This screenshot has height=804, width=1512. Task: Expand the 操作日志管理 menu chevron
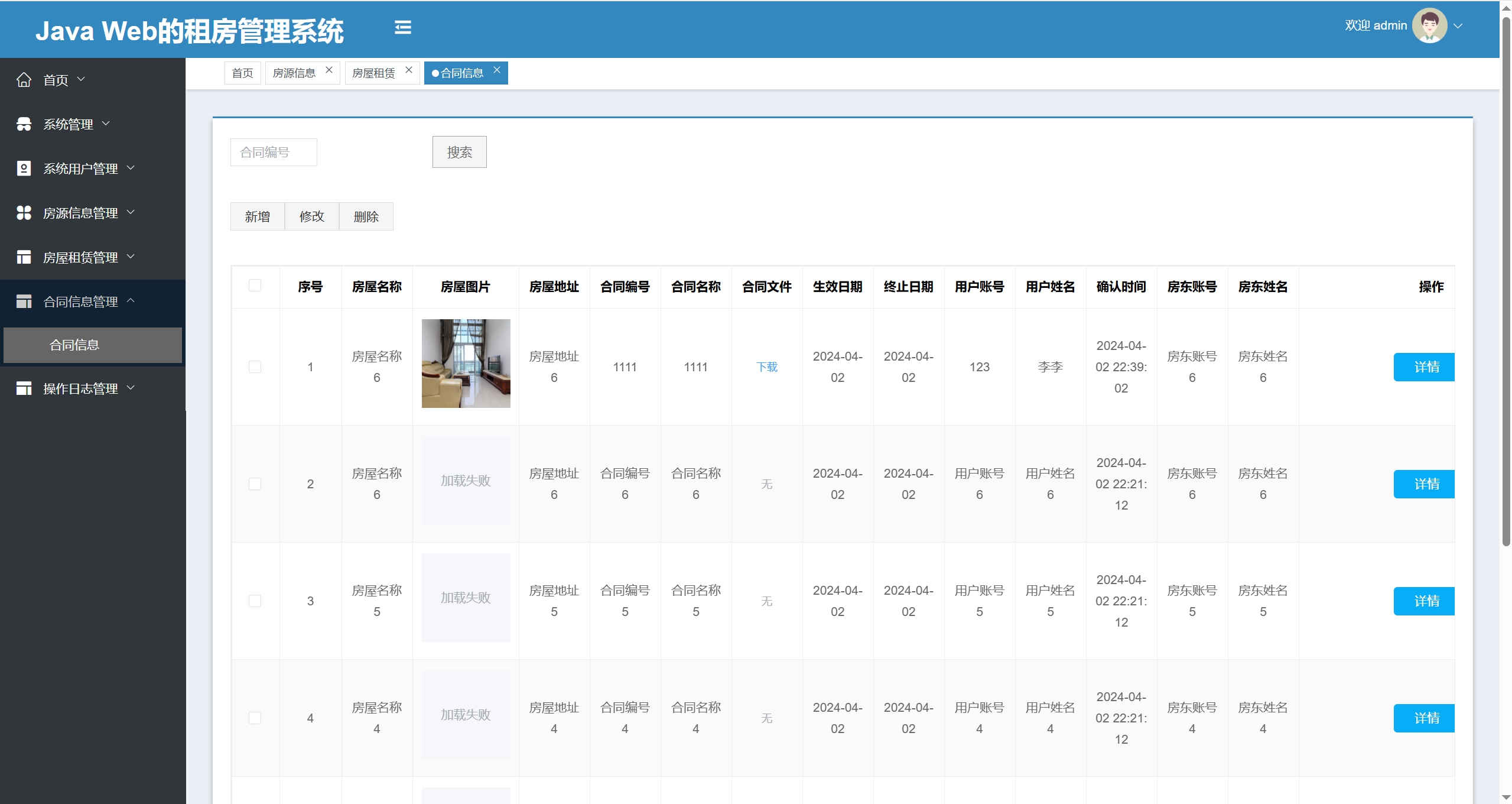(x=131, y=387)
